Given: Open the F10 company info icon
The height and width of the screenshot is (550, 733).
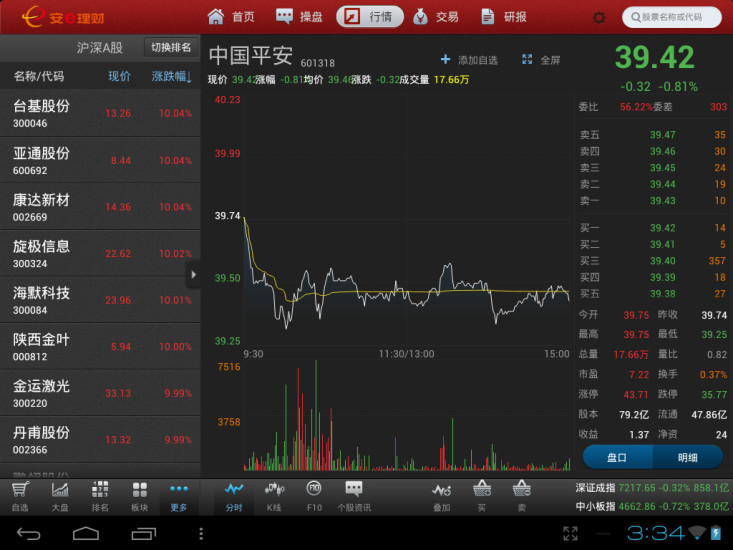Looking at the screenshot, I should pos(313,496).
